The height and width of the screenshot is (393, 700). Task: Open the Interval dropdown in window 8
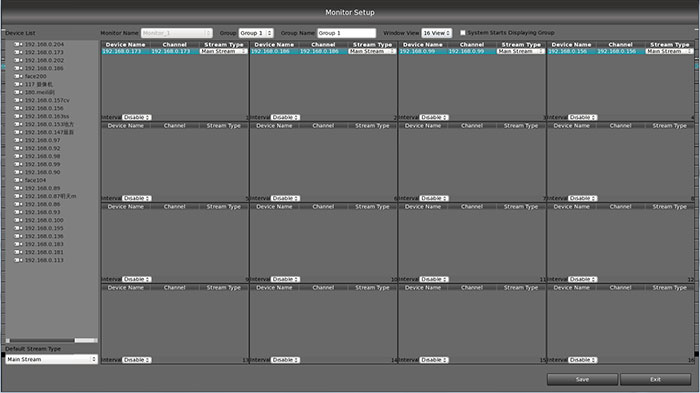[583, 198]
